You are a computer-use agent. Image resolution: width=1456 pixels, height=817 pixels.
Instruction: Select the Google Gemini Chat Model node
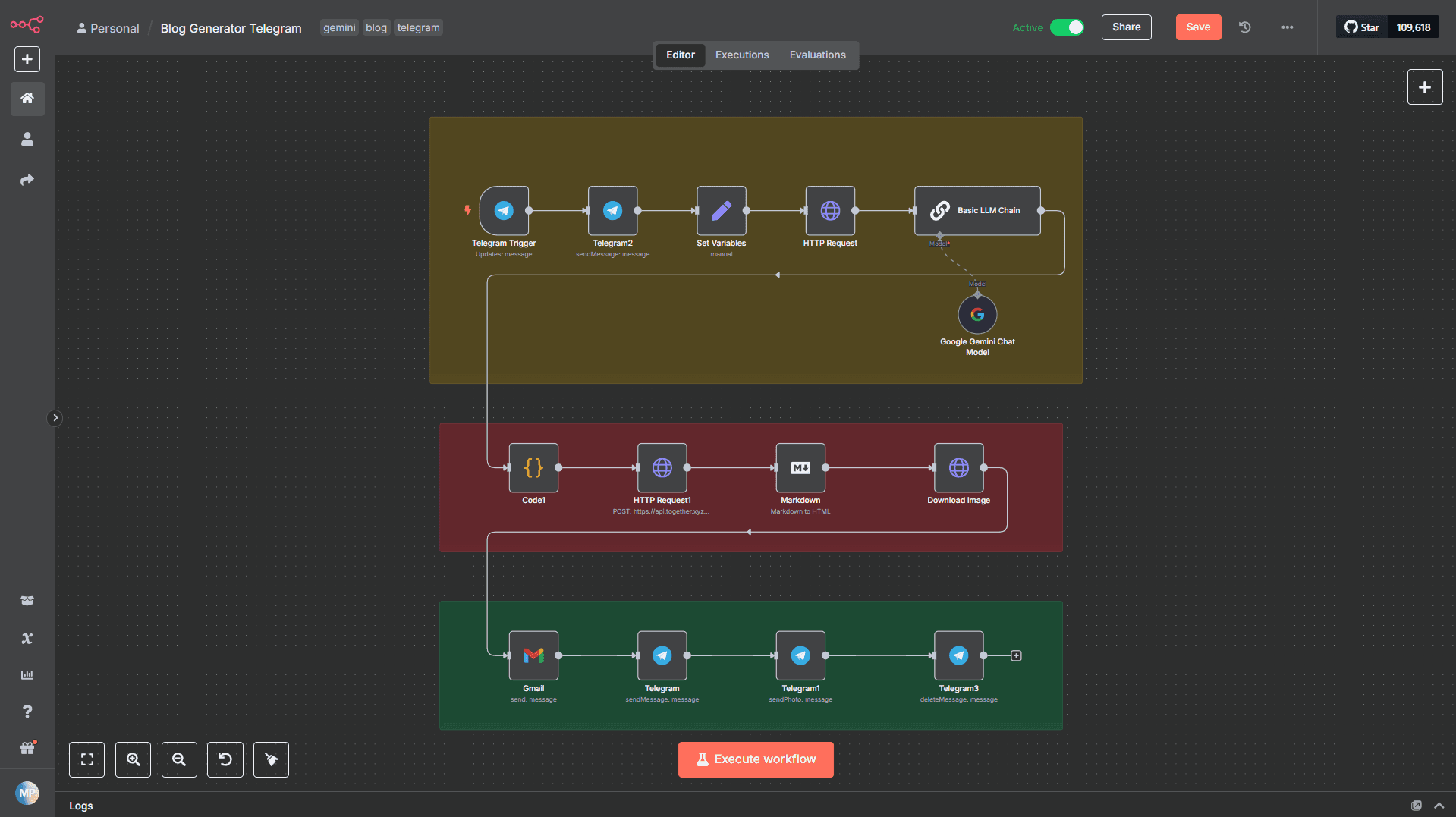click(x=977, y=314)
